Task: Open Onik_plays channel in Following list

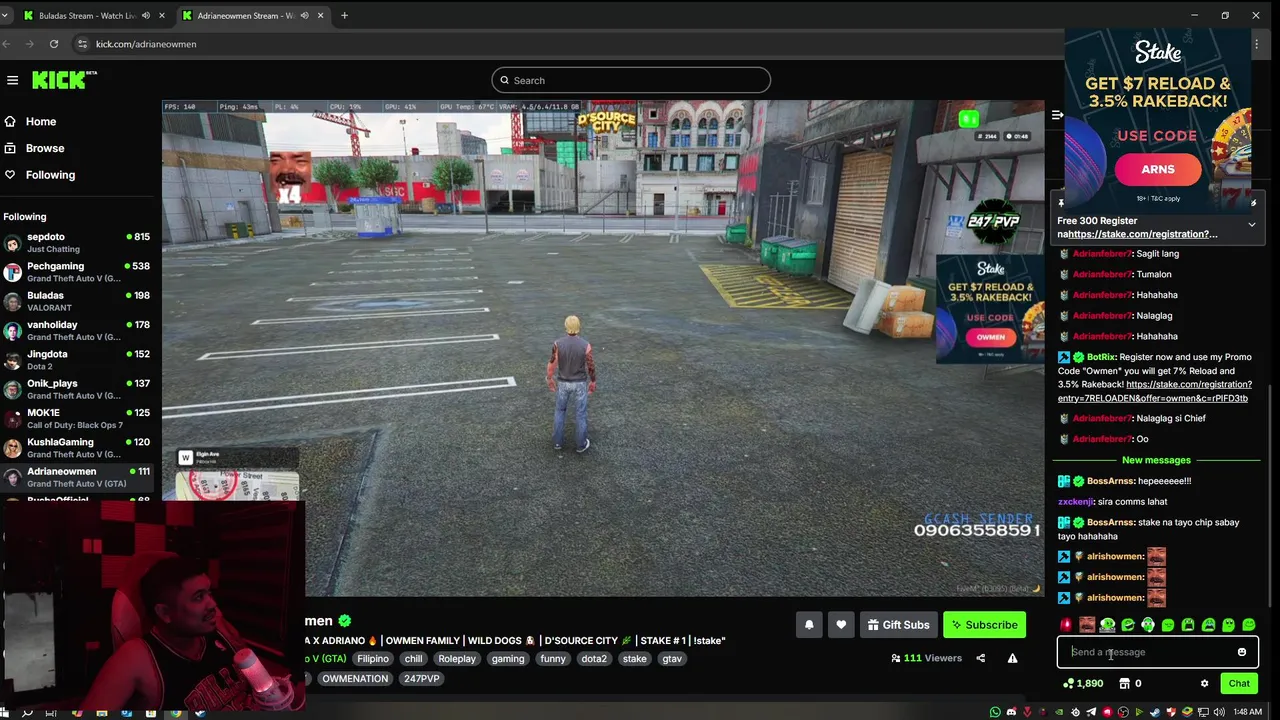Action: pyautogui.click(x=77, y=389)
